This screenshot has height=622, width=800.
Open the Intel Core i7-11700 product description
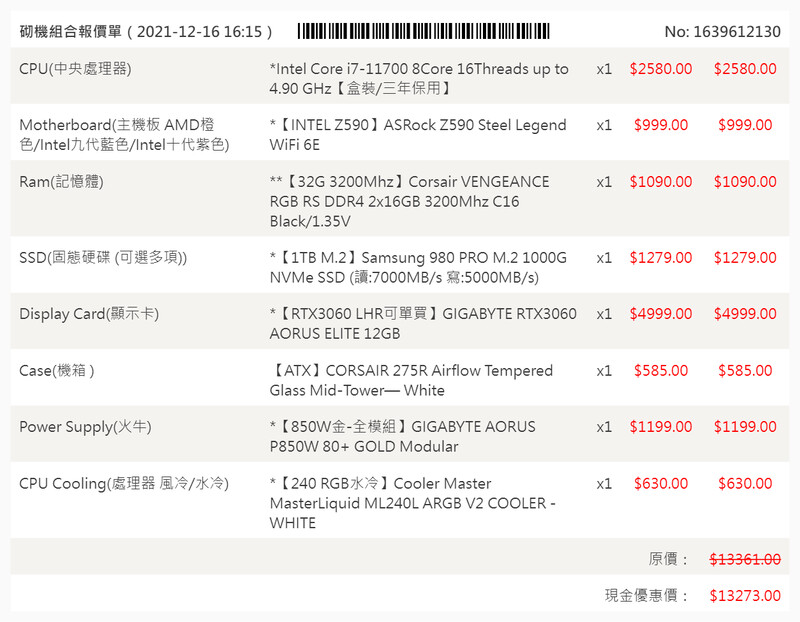coord(419,79)
